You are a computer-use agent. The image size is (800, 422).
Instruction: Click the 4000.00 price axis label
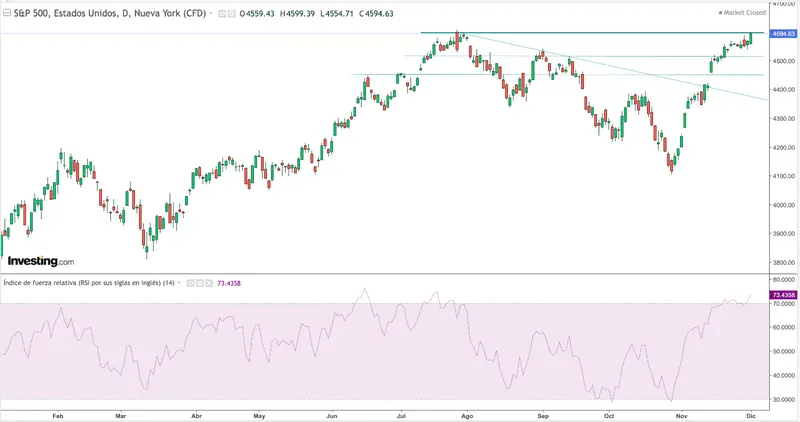tap(784, 205)
